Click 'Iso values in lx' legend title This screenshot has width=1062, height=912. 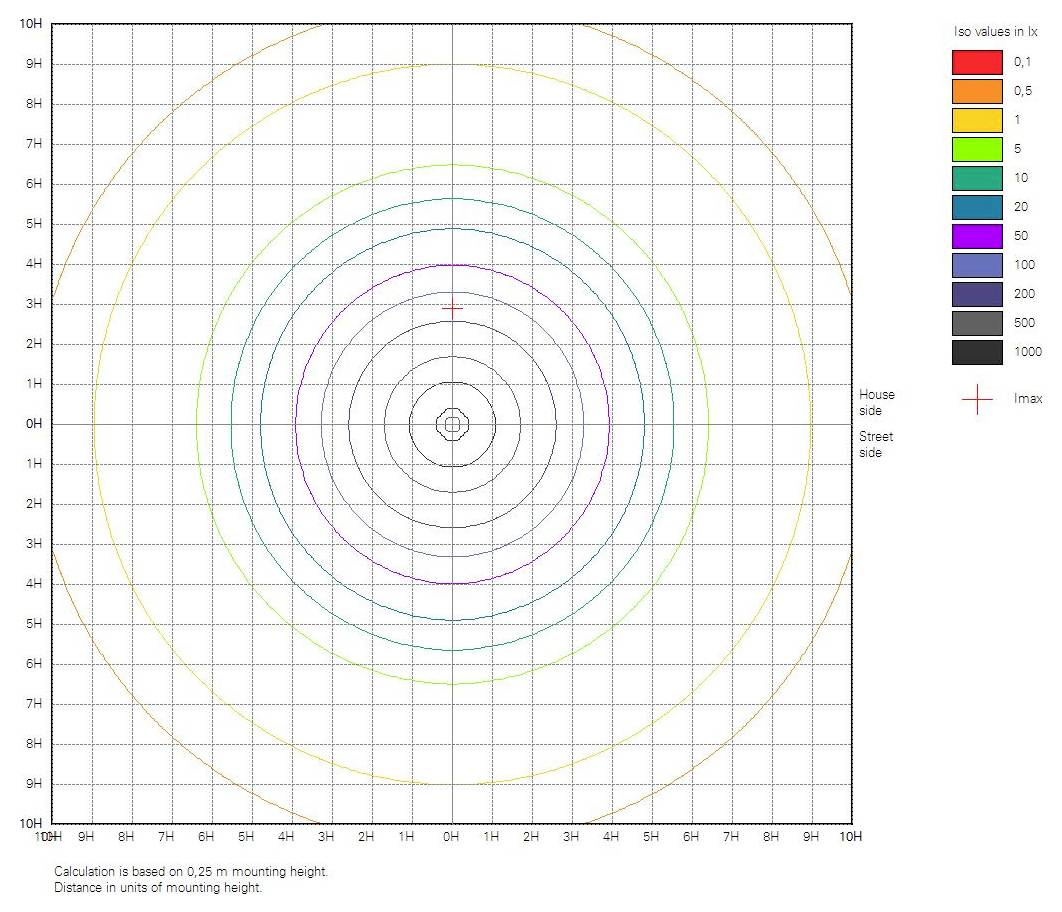pos(995,32)
